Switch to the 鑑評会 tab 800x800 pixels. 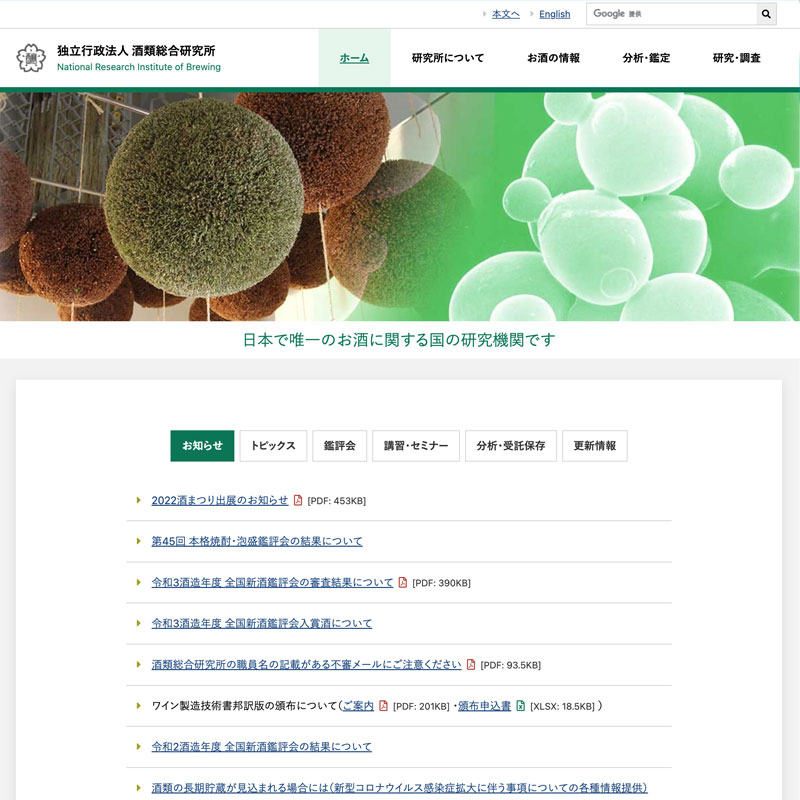point(339,446)
